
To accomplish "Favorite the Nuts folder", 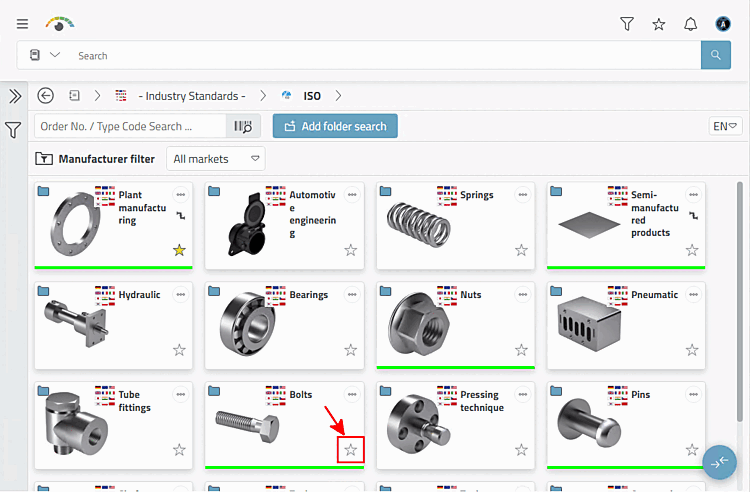I will pos(521,350).
